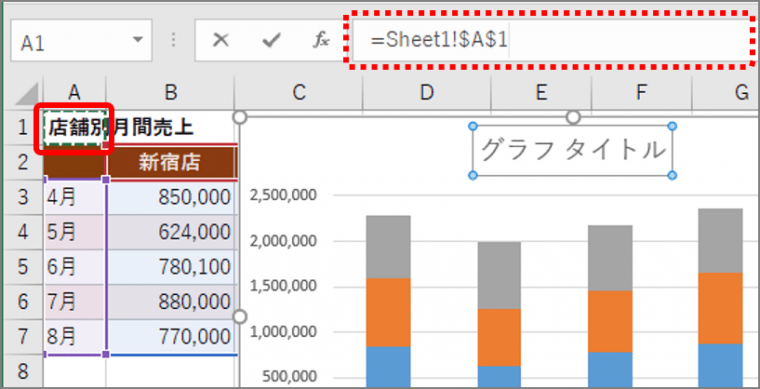Select row 5 header
The width and height of the screenshot is (760, 389).
pos(22,267)
